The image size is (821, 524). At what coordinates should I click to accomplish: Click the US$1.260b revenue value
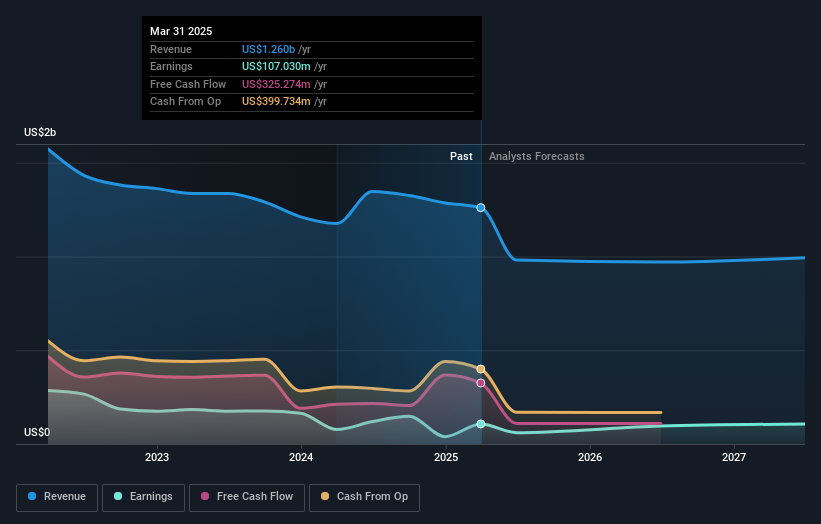269,49
